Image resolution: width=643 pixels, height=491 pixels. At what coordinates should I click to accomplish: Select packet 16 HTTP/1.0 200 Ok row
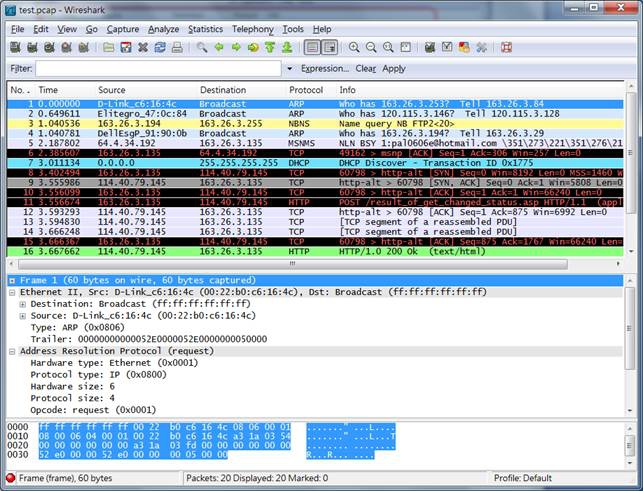315,251
